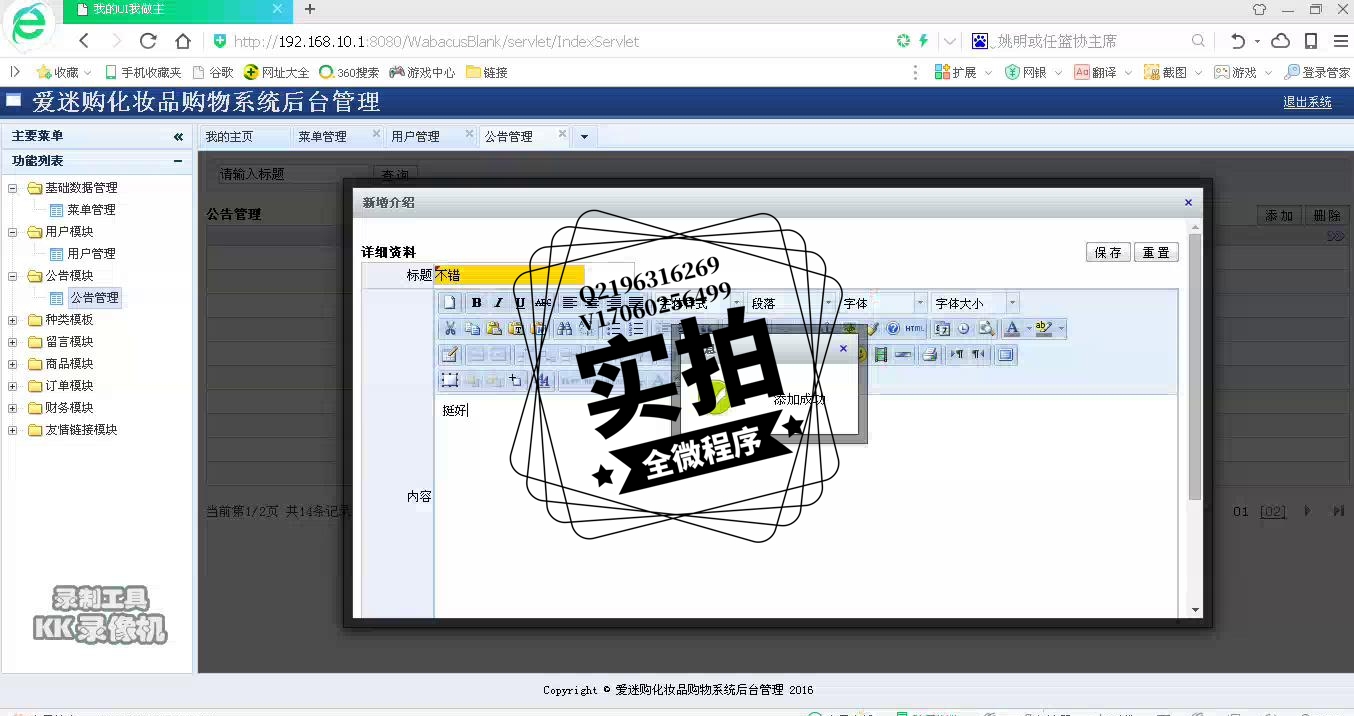Click the browser address bar URL
The width and height of the screenshot is (1354, 716).
click(x=436, y=41)
